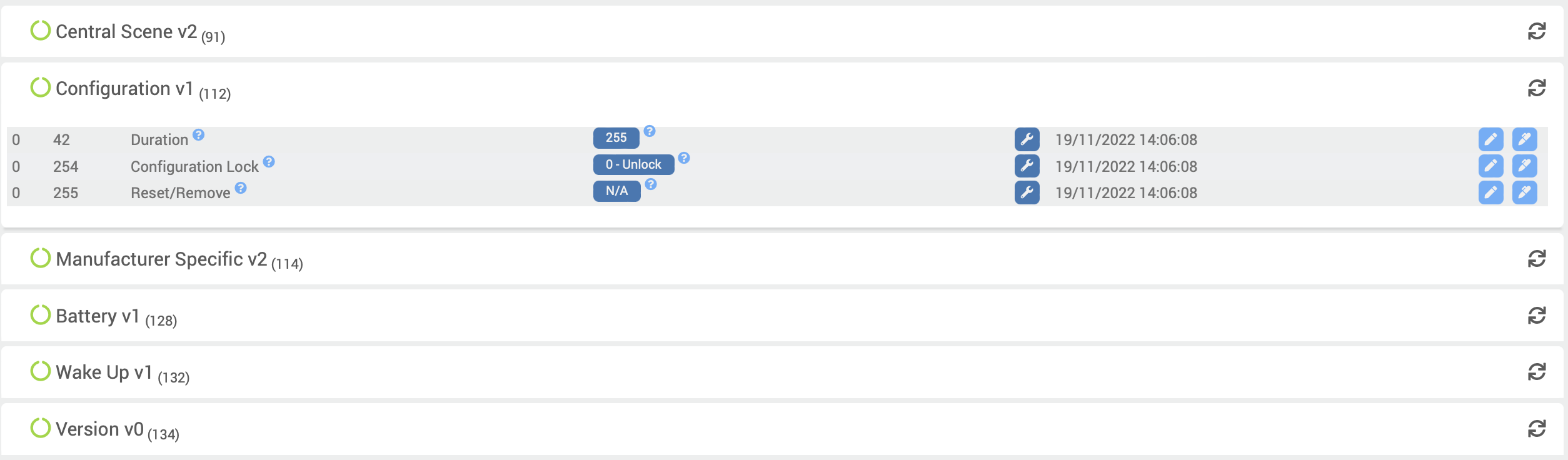Click the N/A value badge for Reset/Remove

[x=616, y=191]
